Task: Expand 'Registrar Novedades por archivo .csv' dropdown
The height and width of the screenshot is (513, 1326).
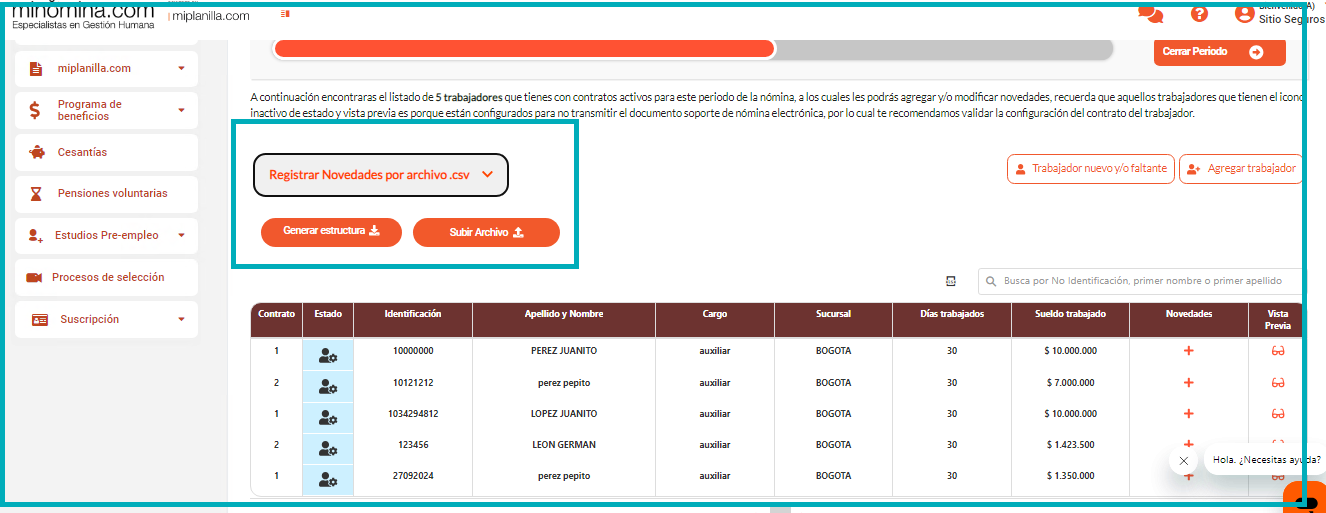Action: [x=381, y=174]
